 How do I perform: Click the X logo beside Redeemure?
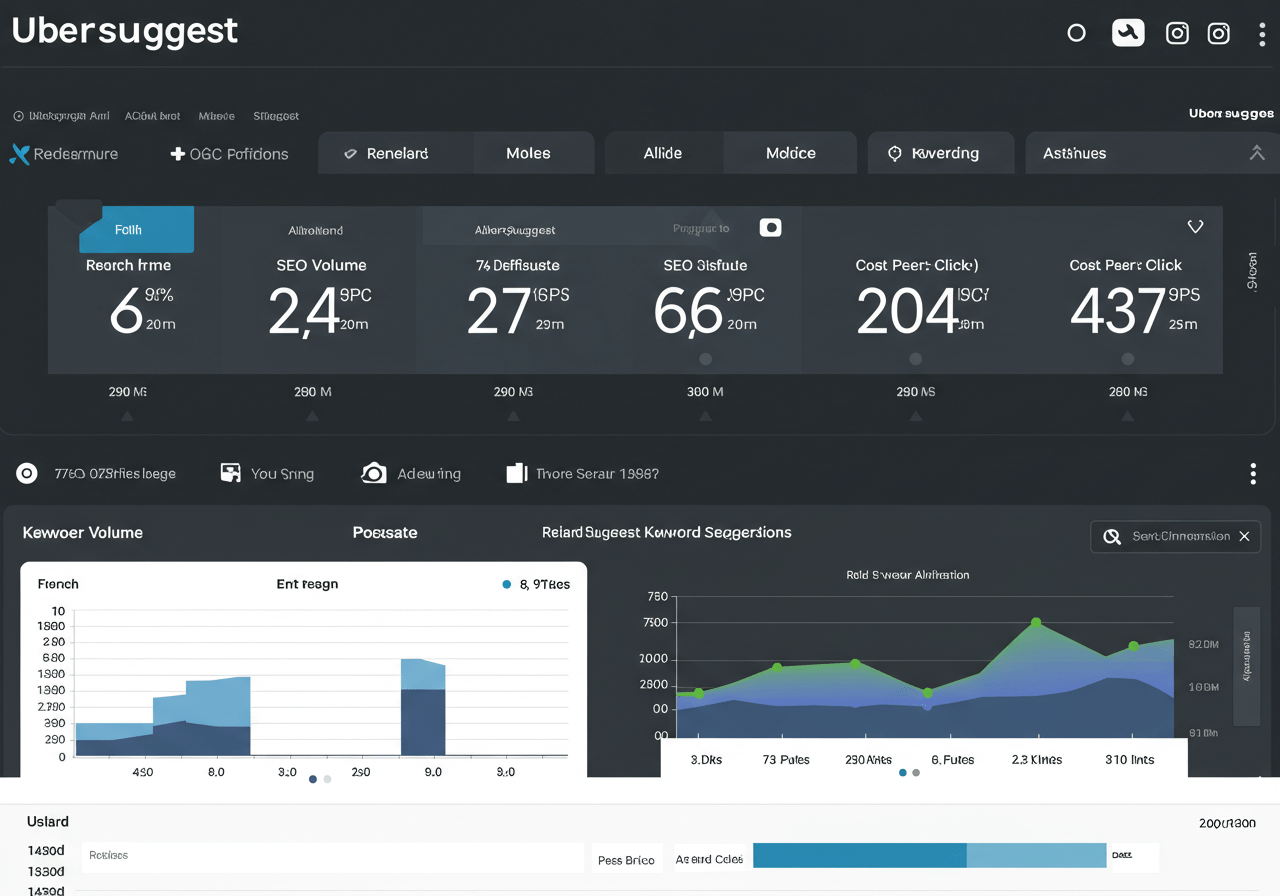(19, 154)
